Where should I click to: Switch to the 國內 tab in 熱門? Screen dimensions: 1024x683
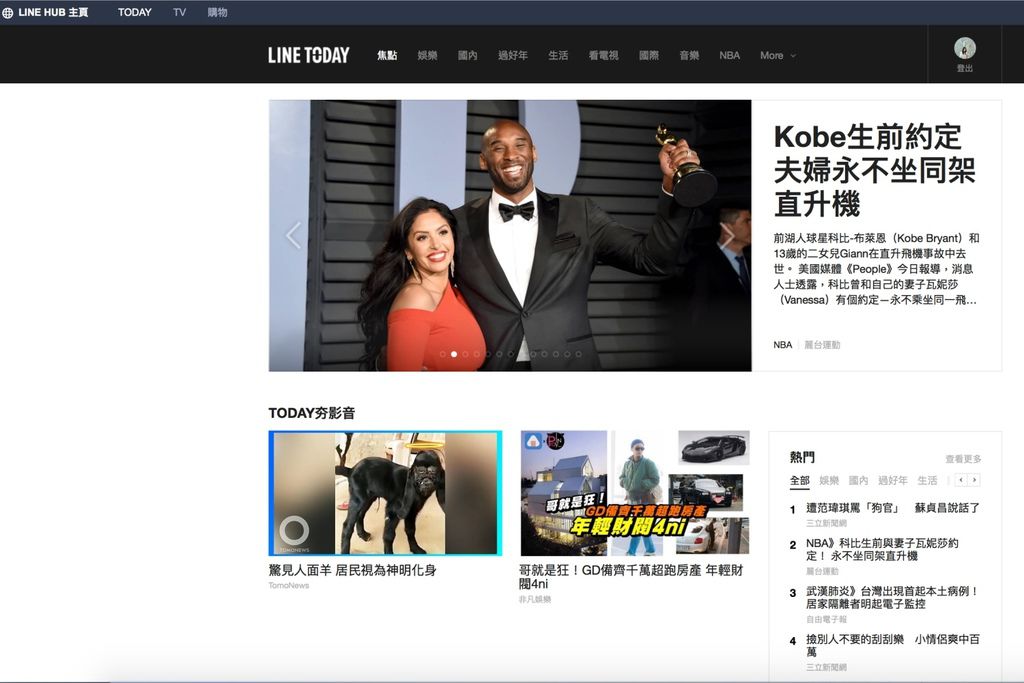(x=858, y=481)
